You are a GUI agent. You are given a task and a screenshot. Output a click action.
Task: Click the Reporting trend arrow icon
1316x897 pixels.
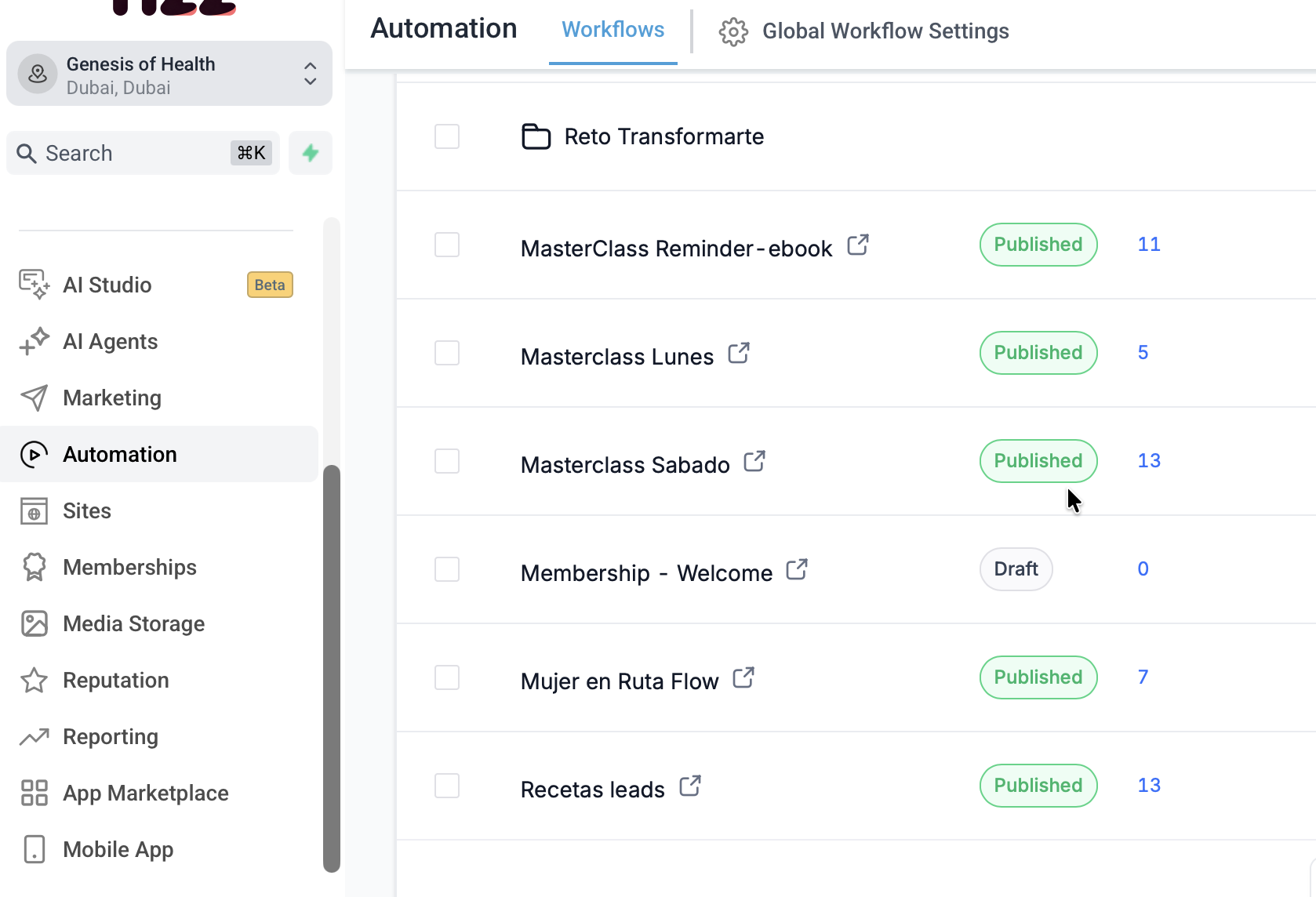34,736
